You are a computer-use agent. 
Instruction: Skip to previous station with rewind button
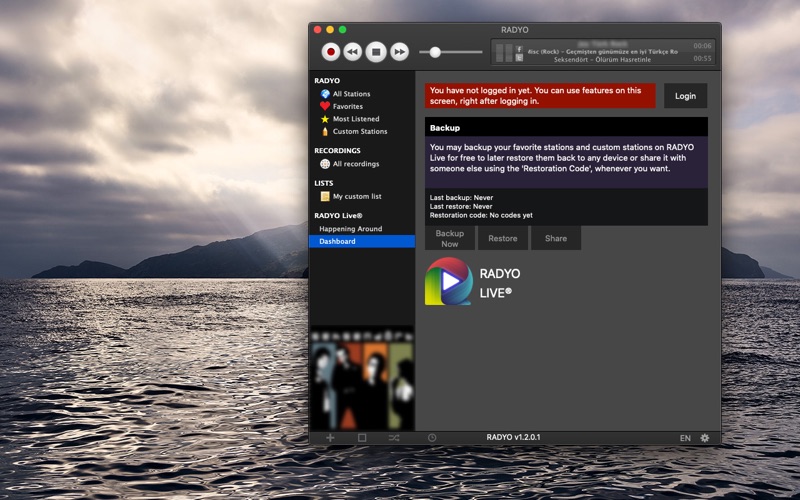coord(353,52)
